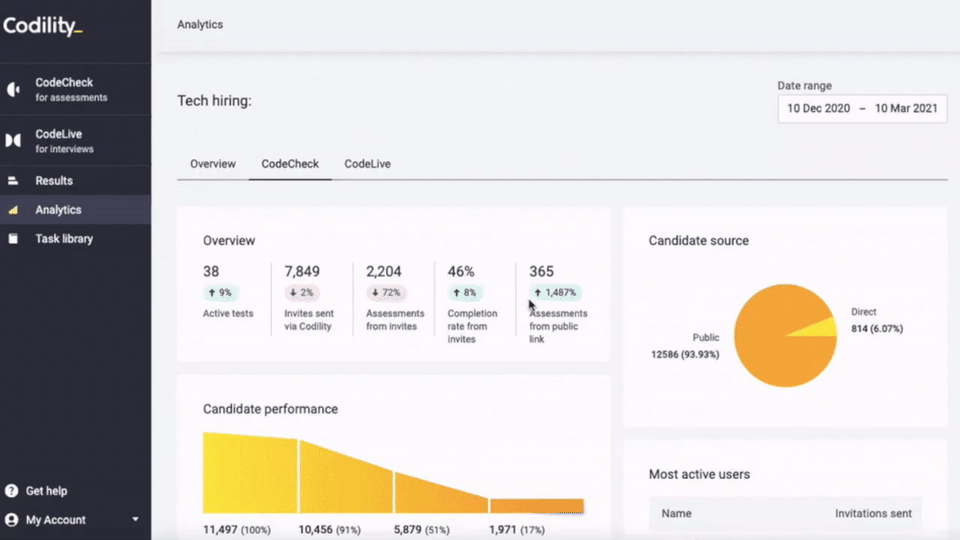Click the Candidate performance heading
Screen dimensions: 960x540
pos(271,409)
